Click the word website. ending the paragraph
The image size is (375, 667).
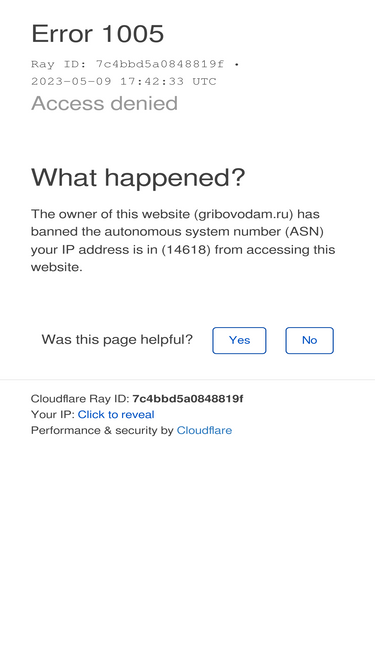click(x=57, y=267)
